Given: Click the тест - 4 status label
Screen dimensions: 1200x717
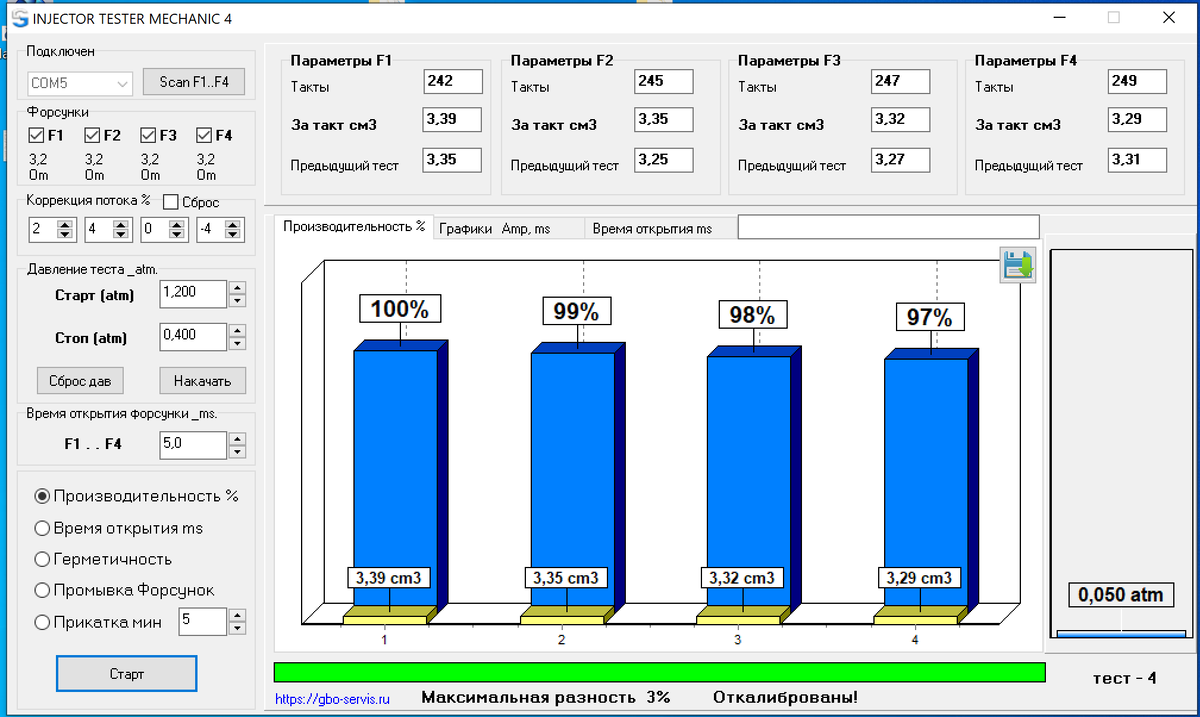Looking at the screenshot, I should [x=1125, y=678].
